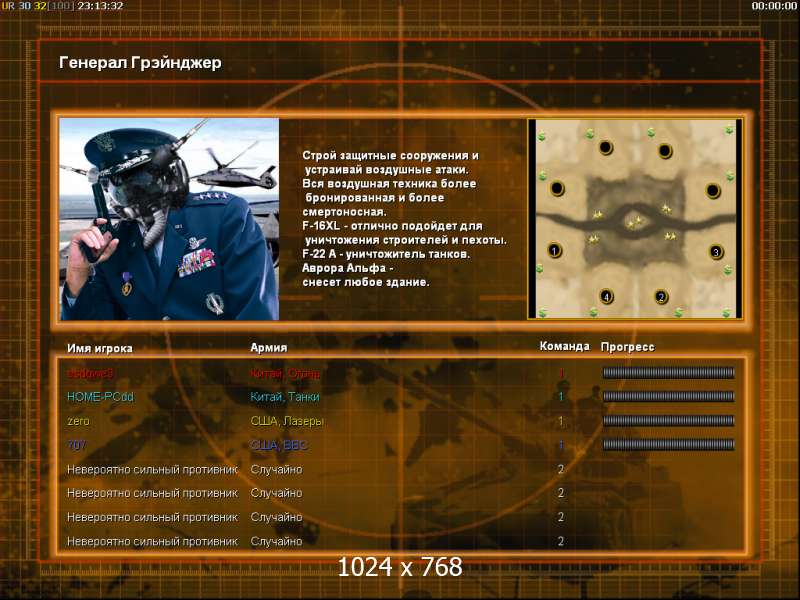Click the 'Команда' column header
Viewport: 800px width, 600px height.
[564, 346]
